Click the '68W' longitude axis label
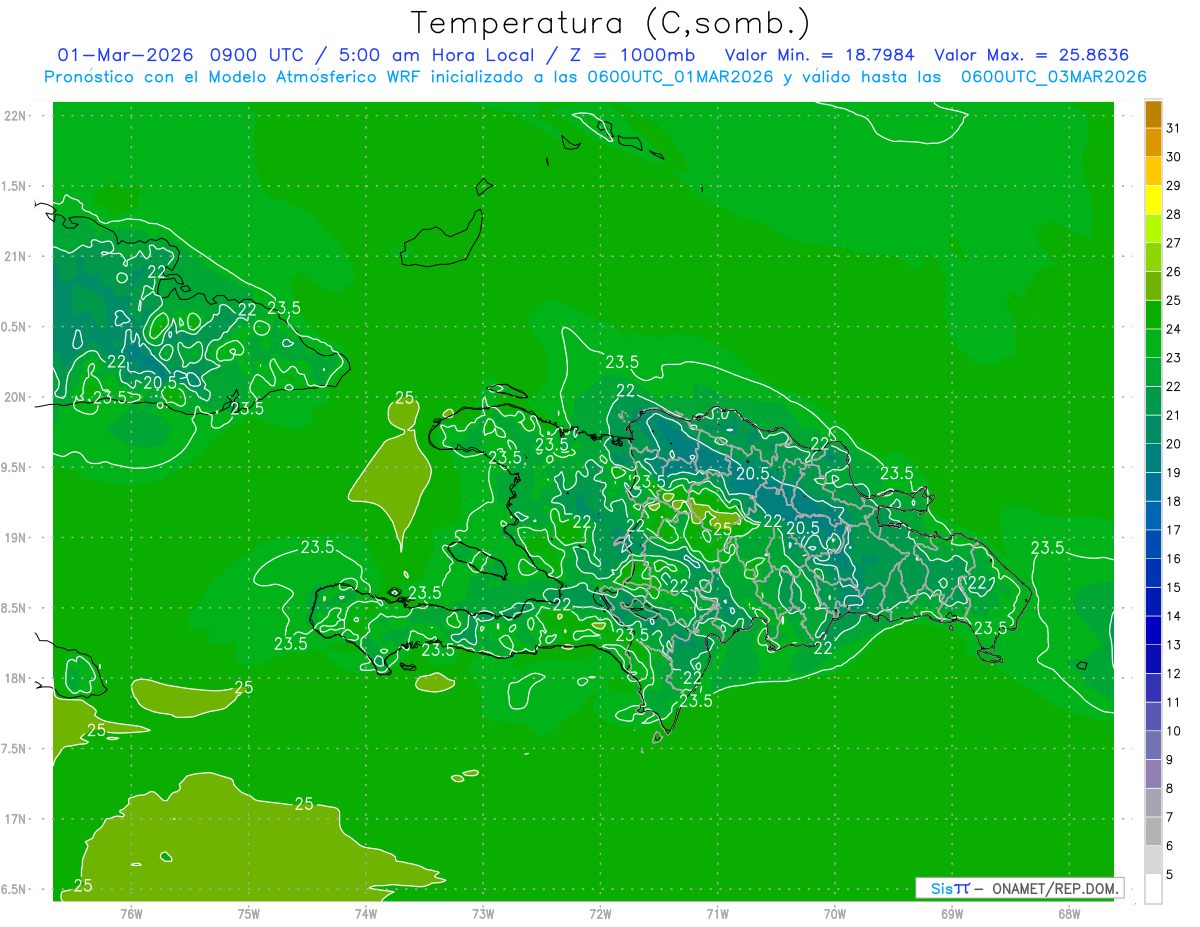Viewport: 1200px width, 927px height. pyautogui.click(x=1069, y=913)
